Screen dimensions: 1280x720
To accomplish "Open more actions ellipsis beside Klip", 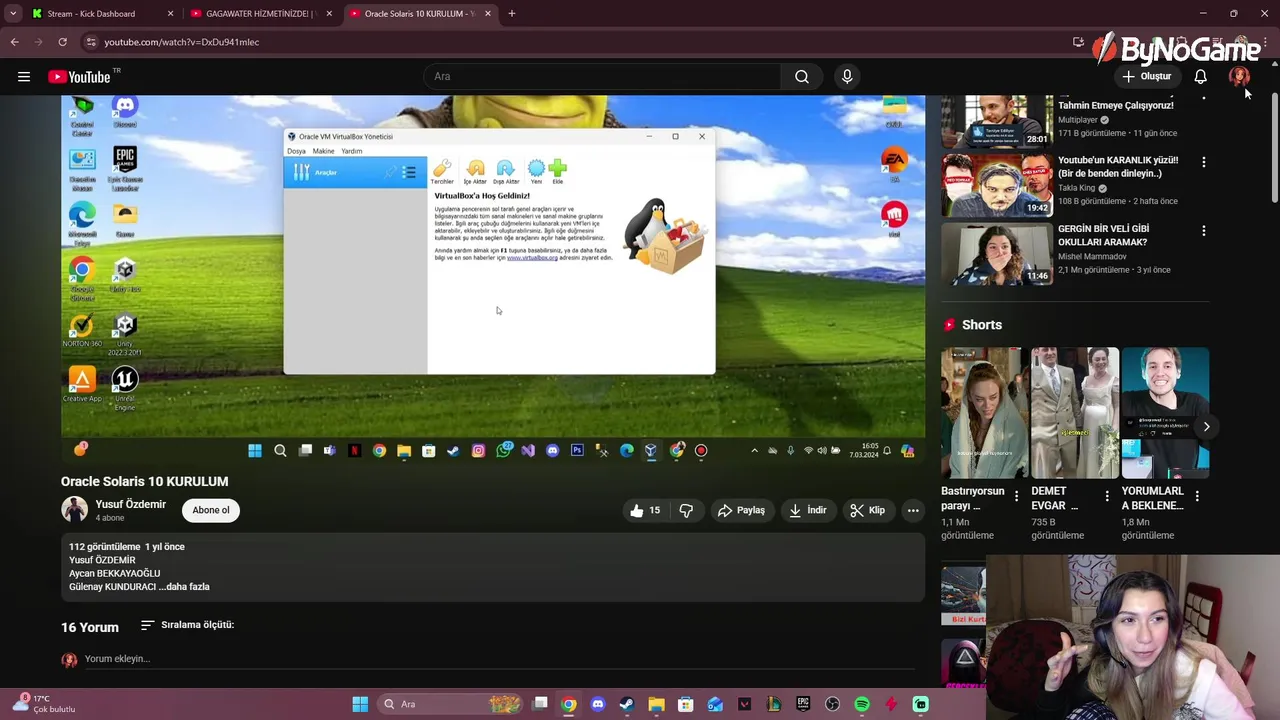I will (913, 510).
